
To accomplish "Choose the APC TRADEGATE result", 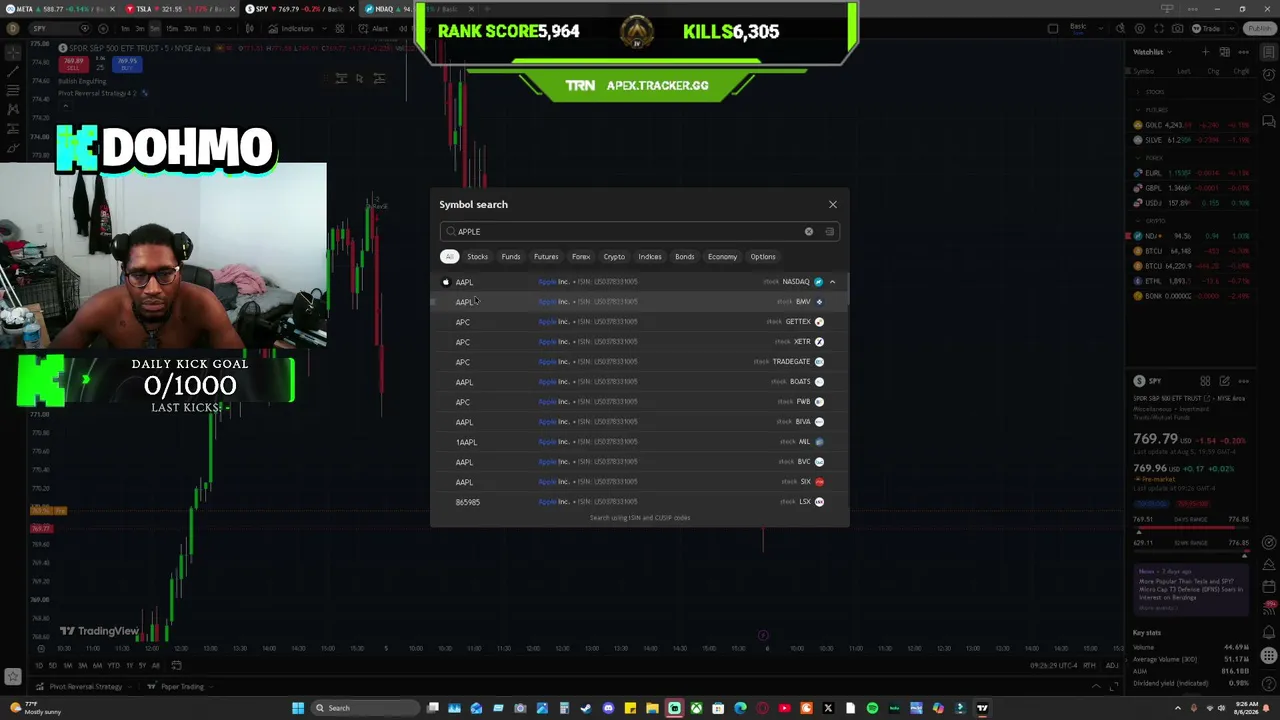I will (640, 362).
